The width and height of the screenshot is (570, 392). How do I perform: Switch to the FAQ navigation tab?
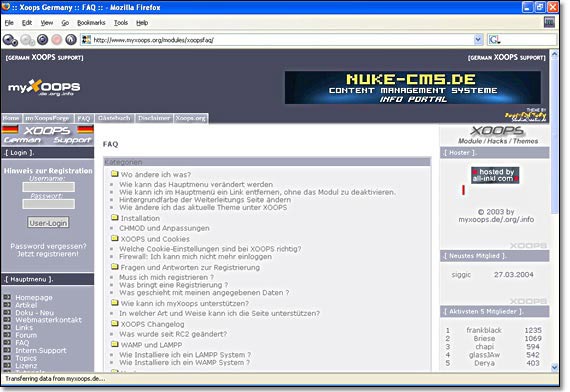[x=84, y=118]
